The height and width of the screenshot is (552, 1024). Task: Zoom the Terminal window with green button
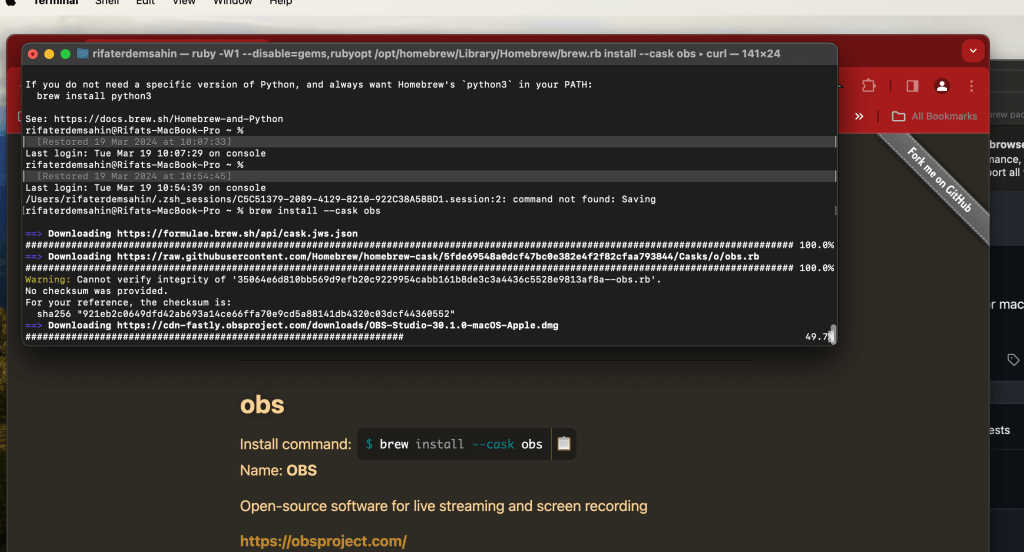click(65, 54)
